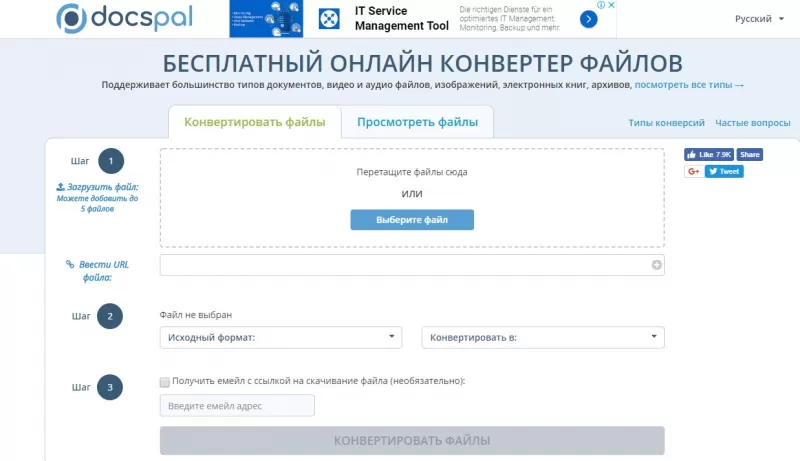The width and height of the screenshot is (800, 461).
Task: Open the Русский language dropdown
Action: point(759,19)
